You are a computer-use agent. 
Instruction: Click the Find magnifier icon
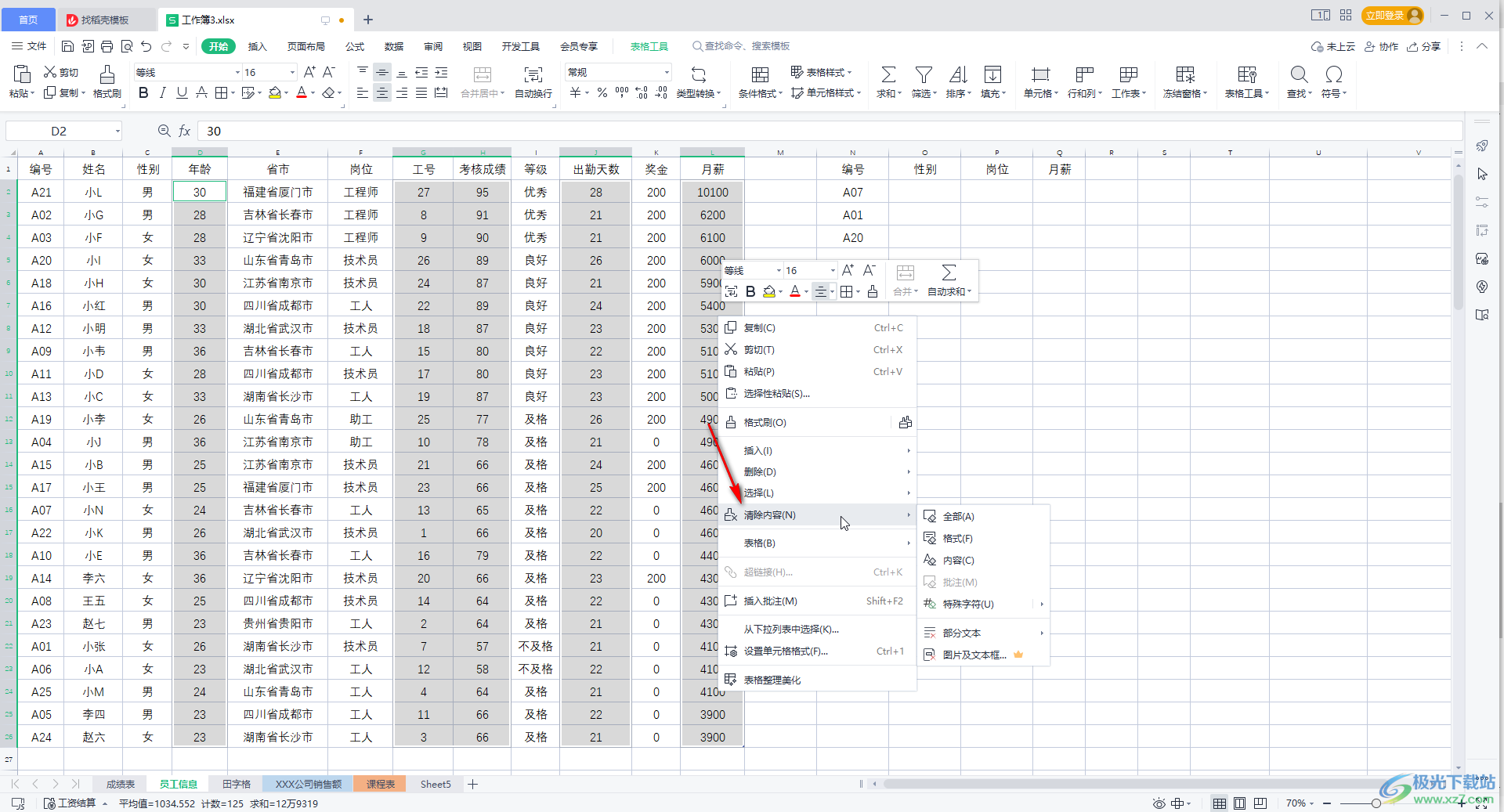click(x=1299, y=74)
